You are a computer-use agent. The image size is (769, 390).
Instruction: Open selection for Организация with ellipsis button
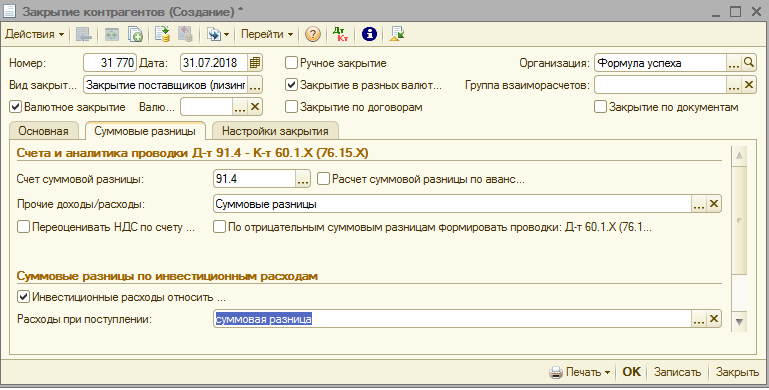(734, 63)
